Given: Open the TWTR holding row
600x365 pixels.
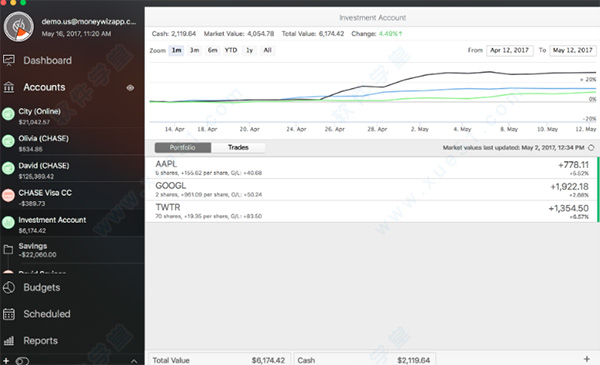Looking at the screenshot, I should 371,211.
